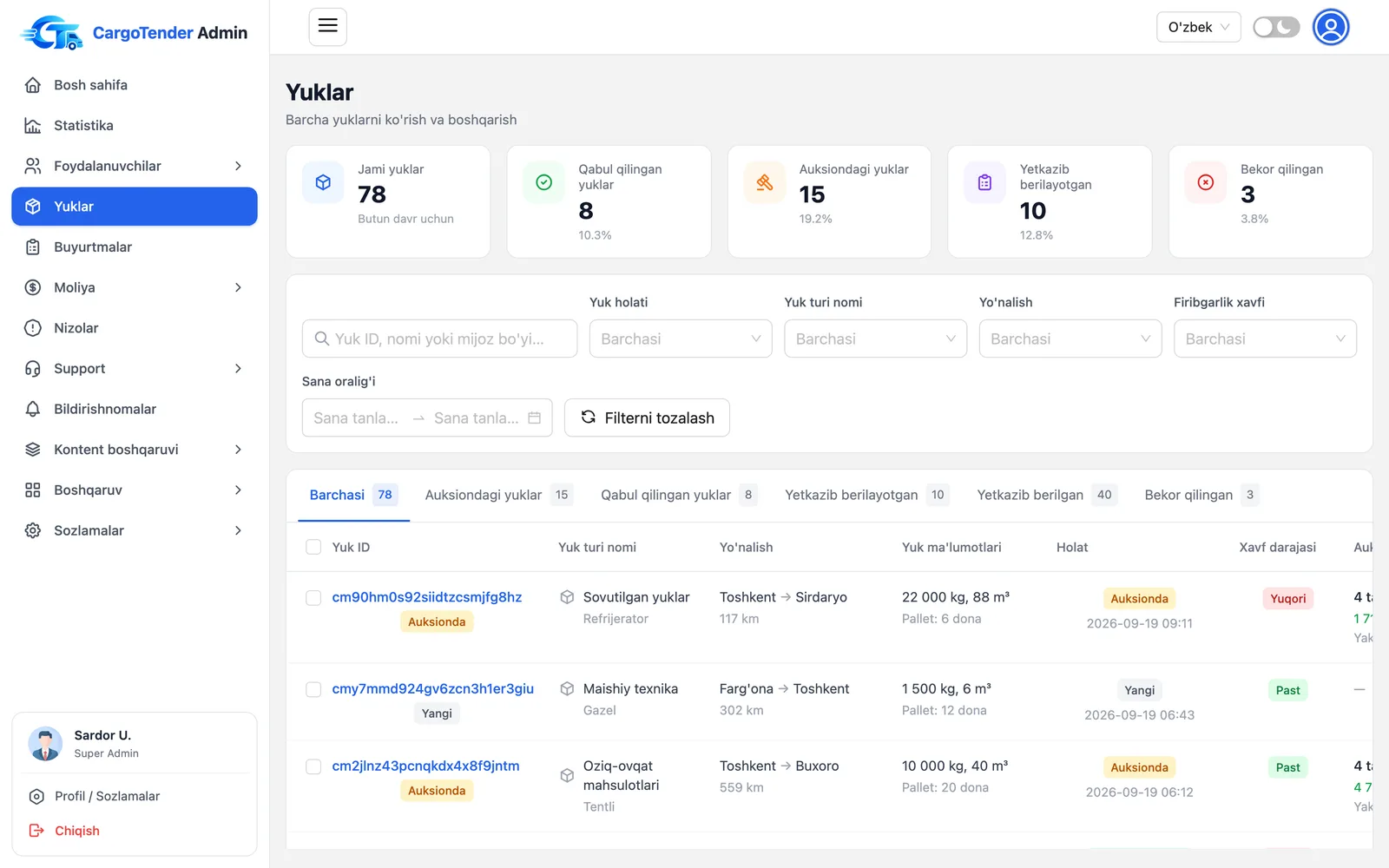Expand the Kontent boshqaruvi menu
The image size is (1389, 868).
pyautogui.click(x=135, y=450)
